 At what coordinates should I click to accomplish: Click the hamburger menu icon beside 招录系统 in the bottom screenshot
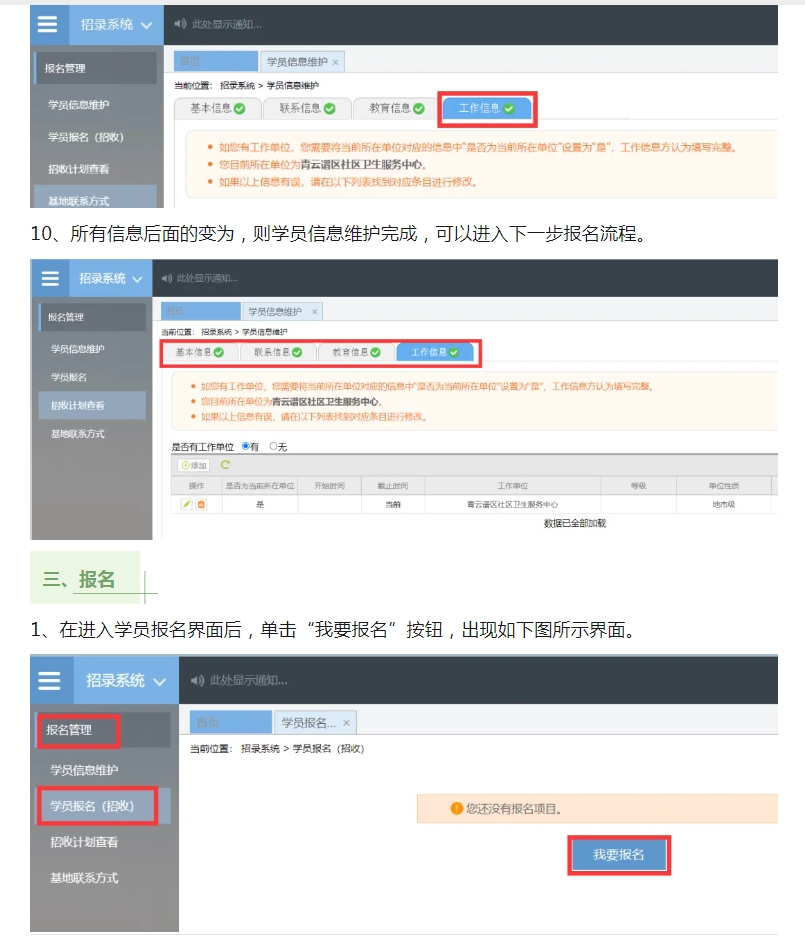[x=49, y=680]
